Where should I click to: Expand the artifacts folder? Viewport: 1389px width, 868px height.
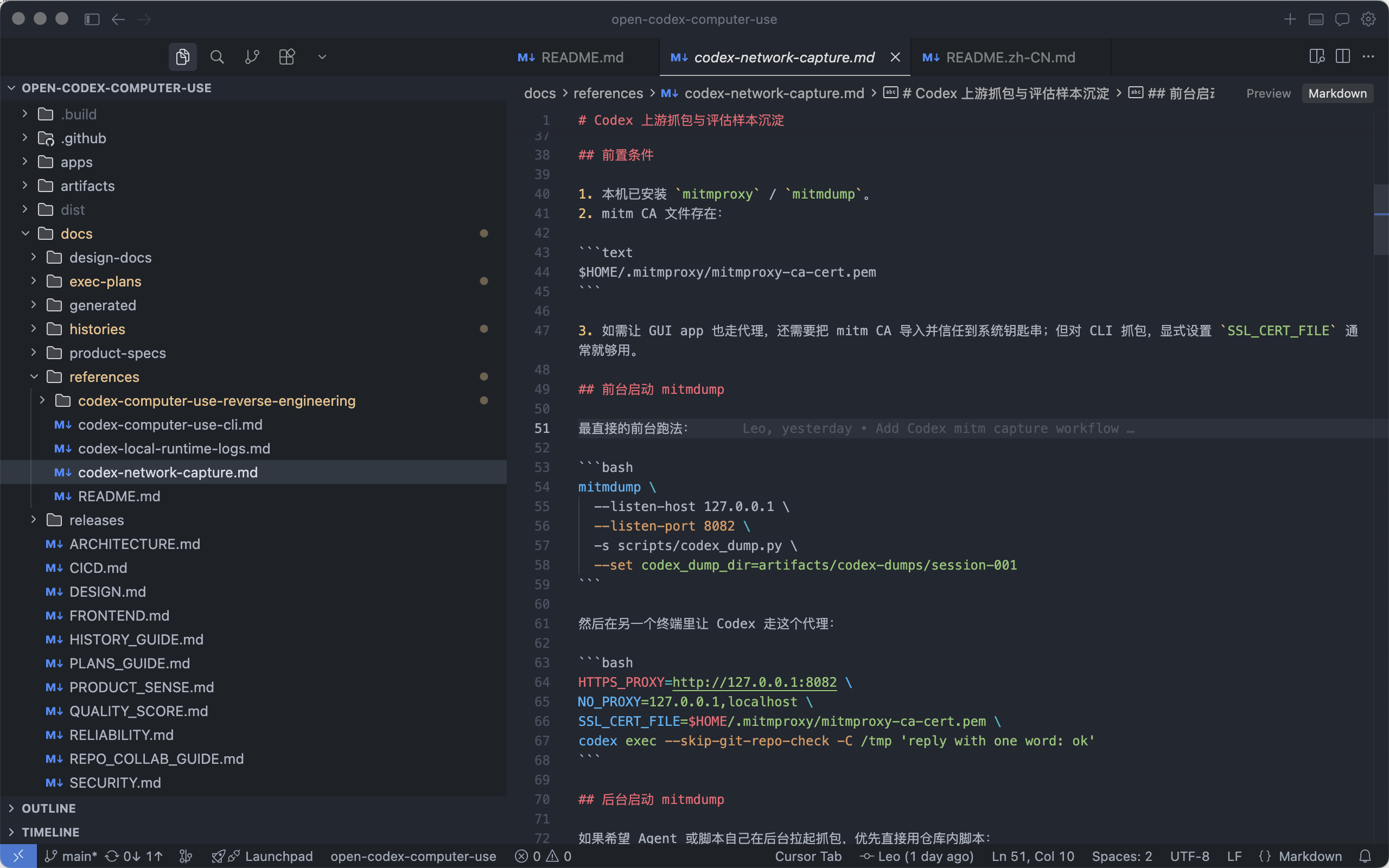pyautogui.click(x=87, y=186)
